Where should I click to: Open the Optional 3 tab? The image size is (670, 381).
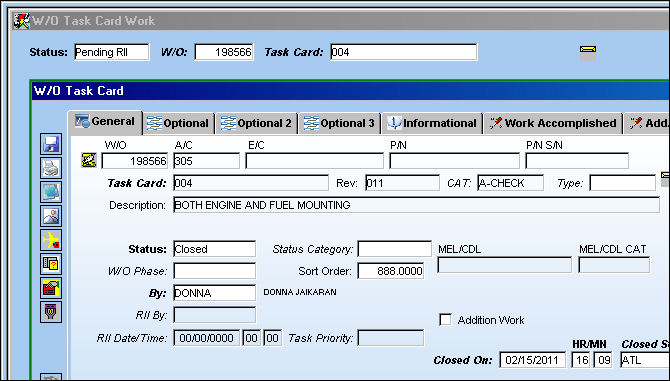(x=339, y=123)
